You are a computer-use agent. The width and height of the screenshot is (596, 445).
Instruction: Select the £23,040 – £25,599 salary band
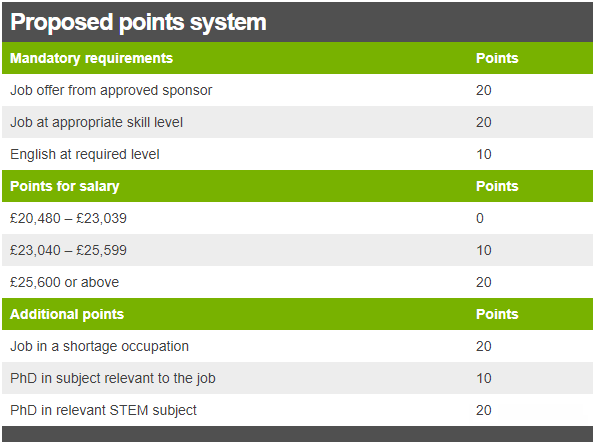point(297,250)
